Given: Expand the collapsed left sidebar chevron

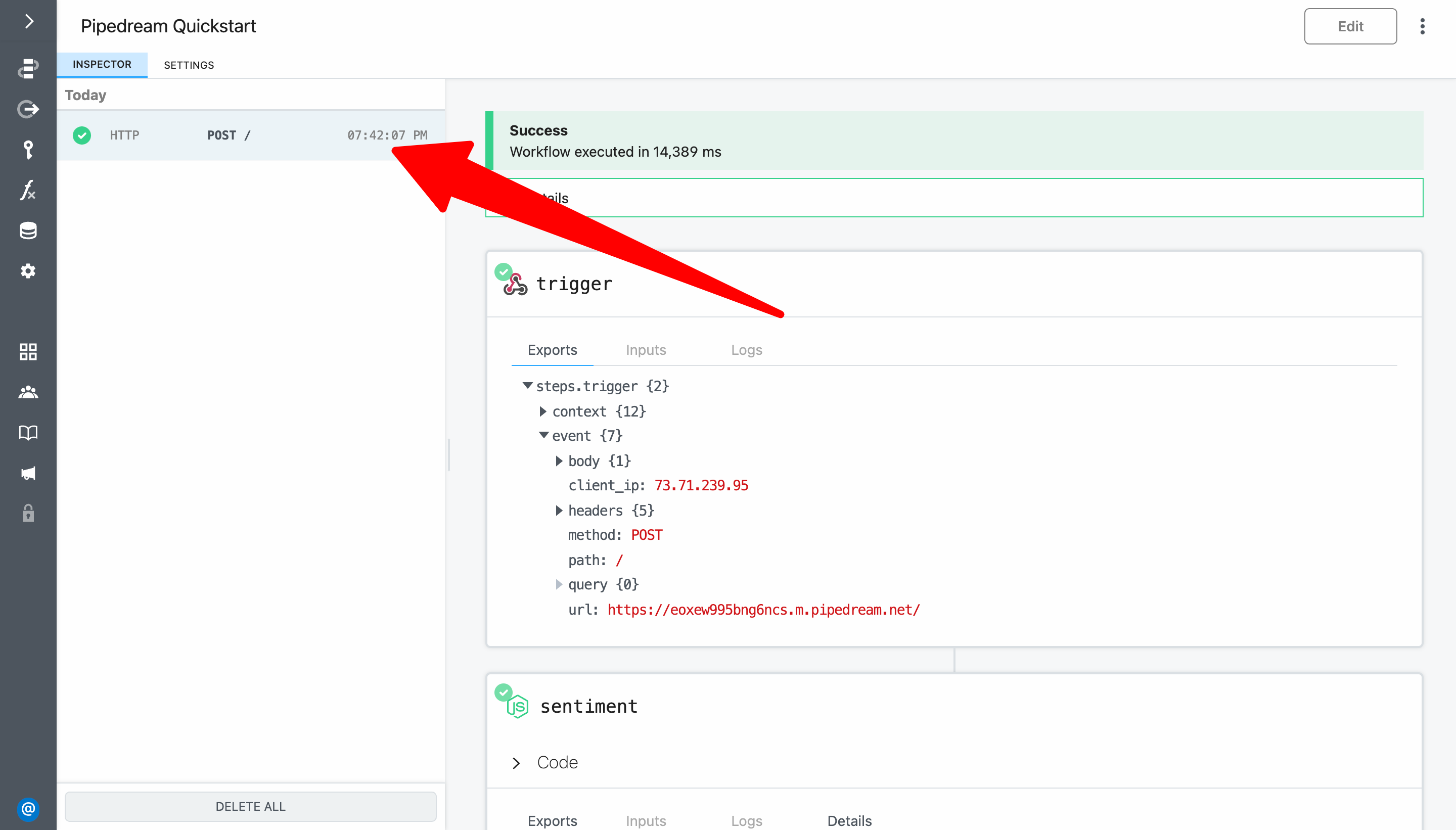Looking at the screenshot, I should point(28,22).
